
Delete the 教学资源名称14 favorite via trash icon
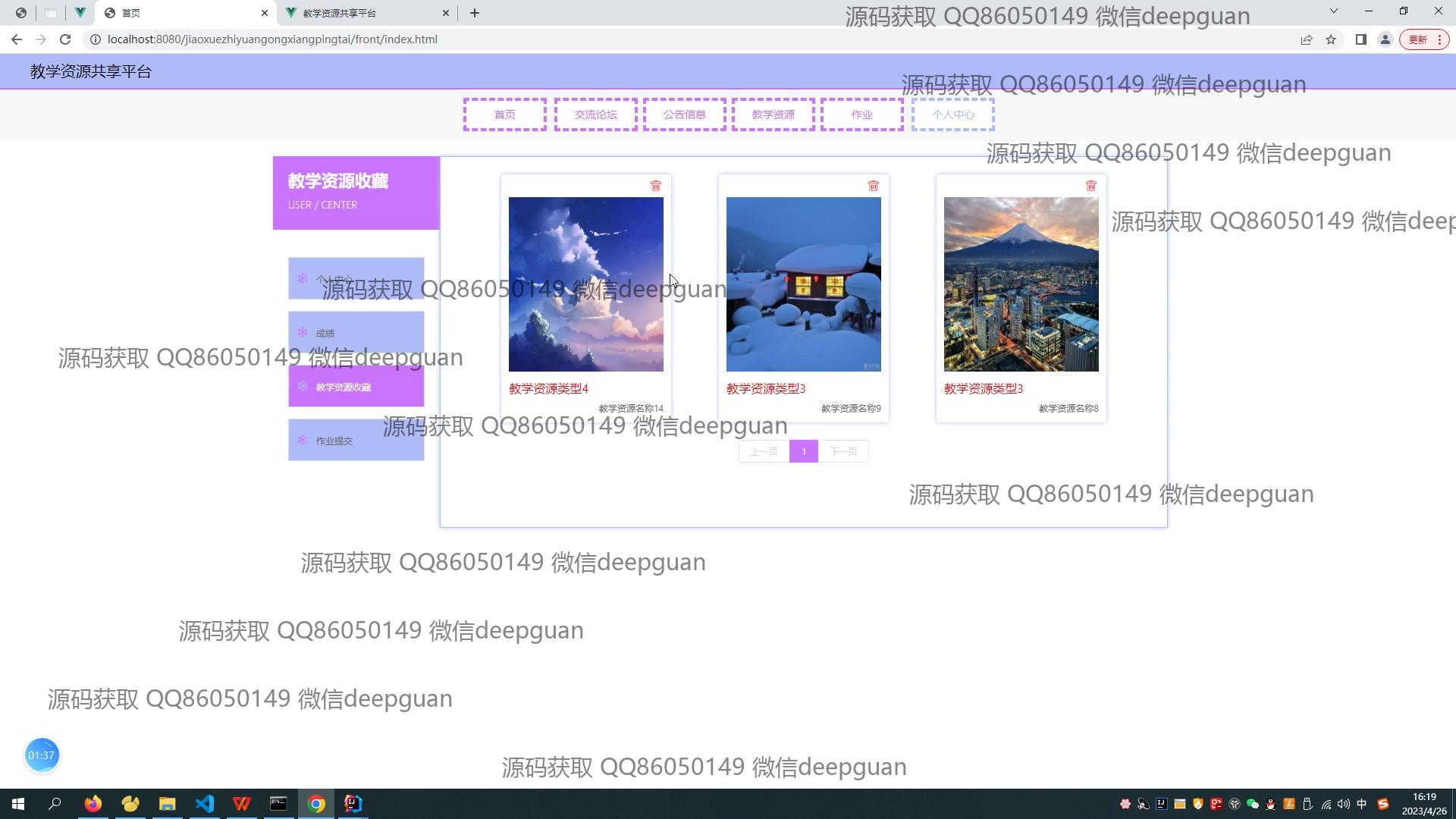coord(656,186)
